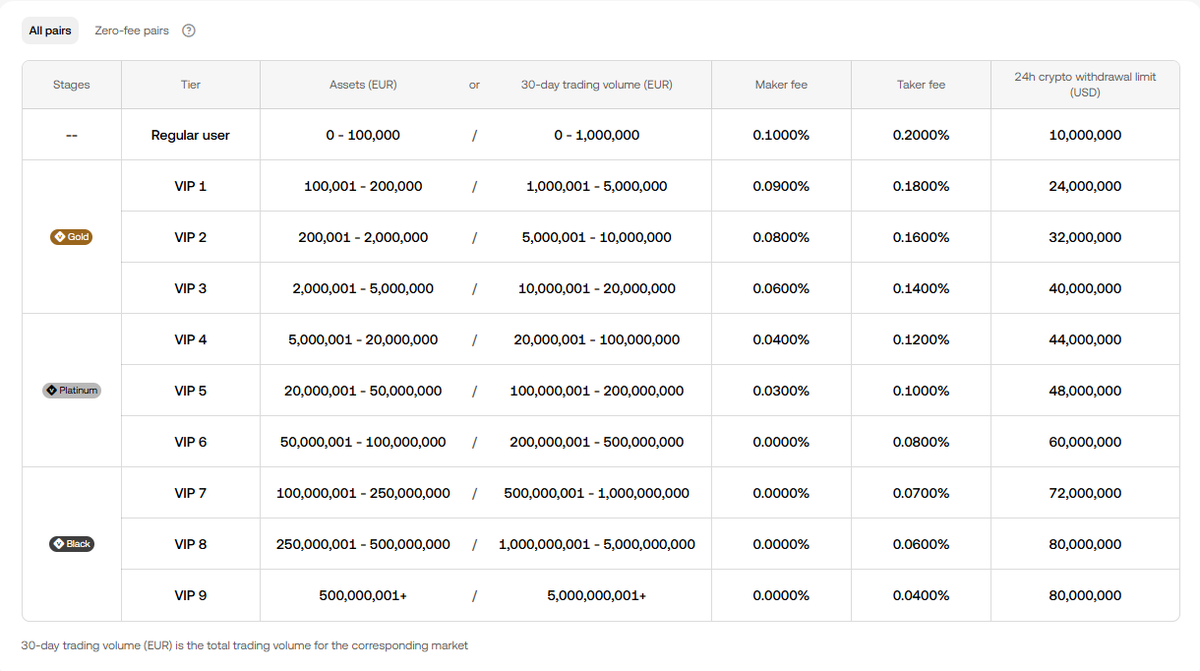Select the Regular user tier cell
Image resolution: width=1200 pixels, height=671 pixels.
pyautogui.click(x=191, y=135)
